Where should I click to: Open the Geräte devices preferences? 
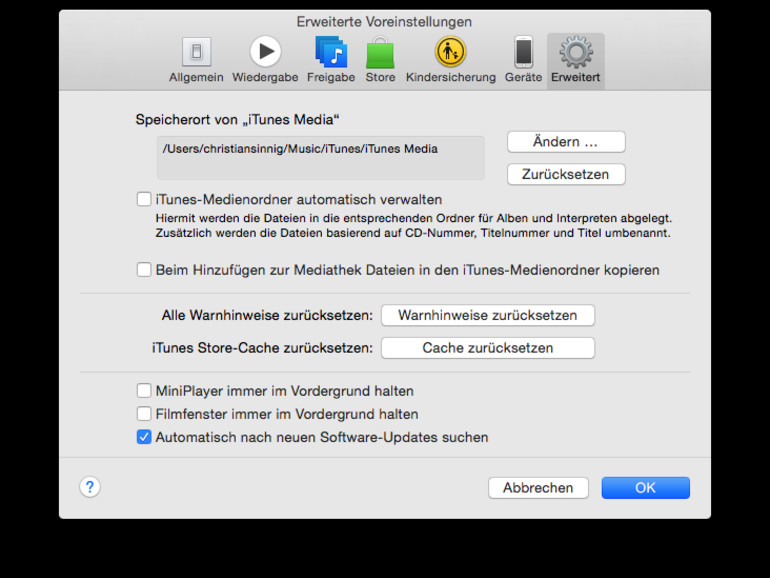pos(523,60)
